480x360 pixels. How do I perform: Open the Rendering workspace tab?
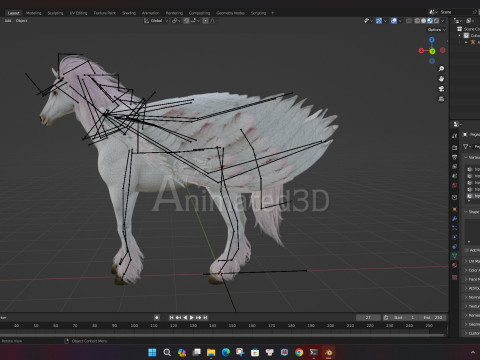[174, 13]
